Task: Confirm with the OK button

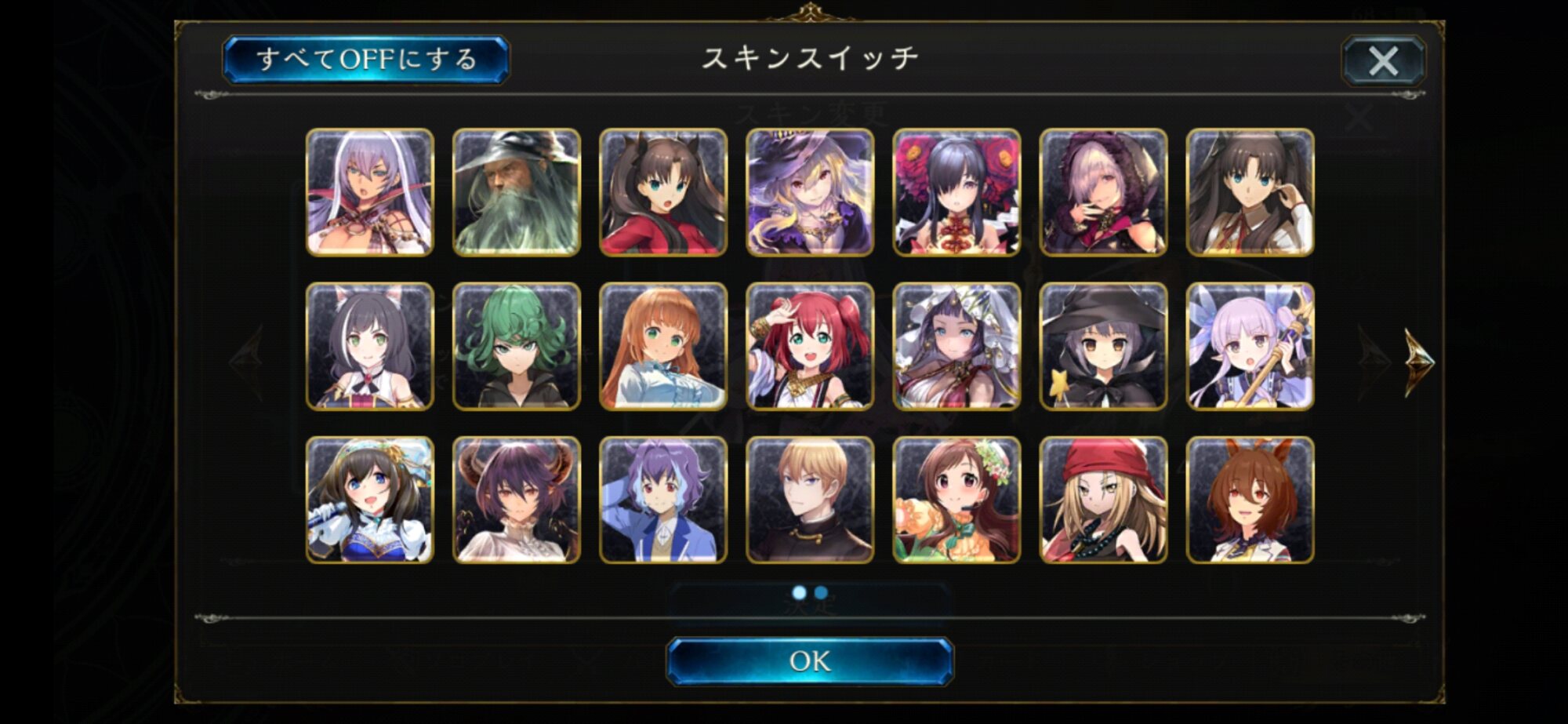Action: tap(810, 661)
